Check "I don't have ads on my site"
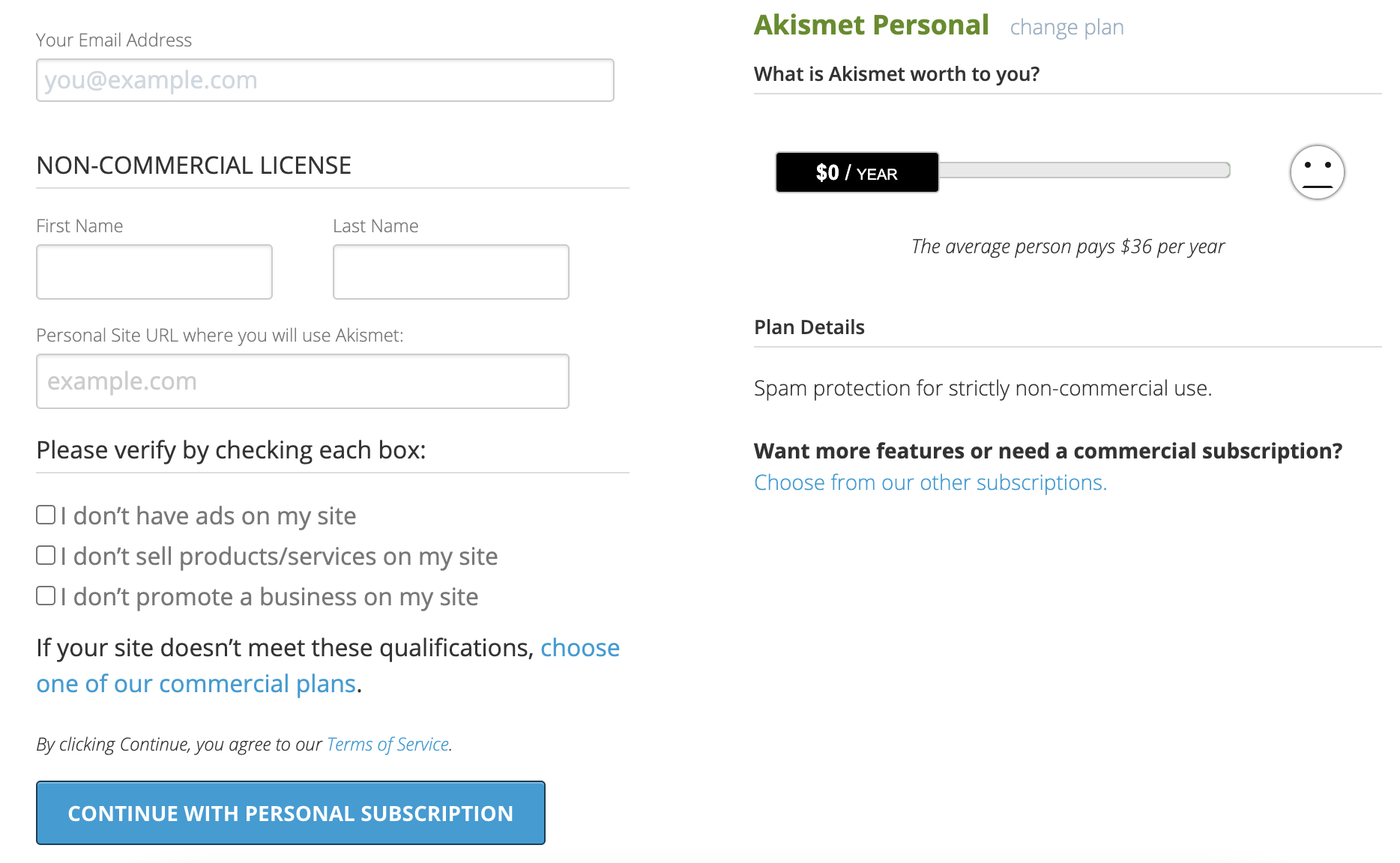1400x863 pixels. coord(46,515)
